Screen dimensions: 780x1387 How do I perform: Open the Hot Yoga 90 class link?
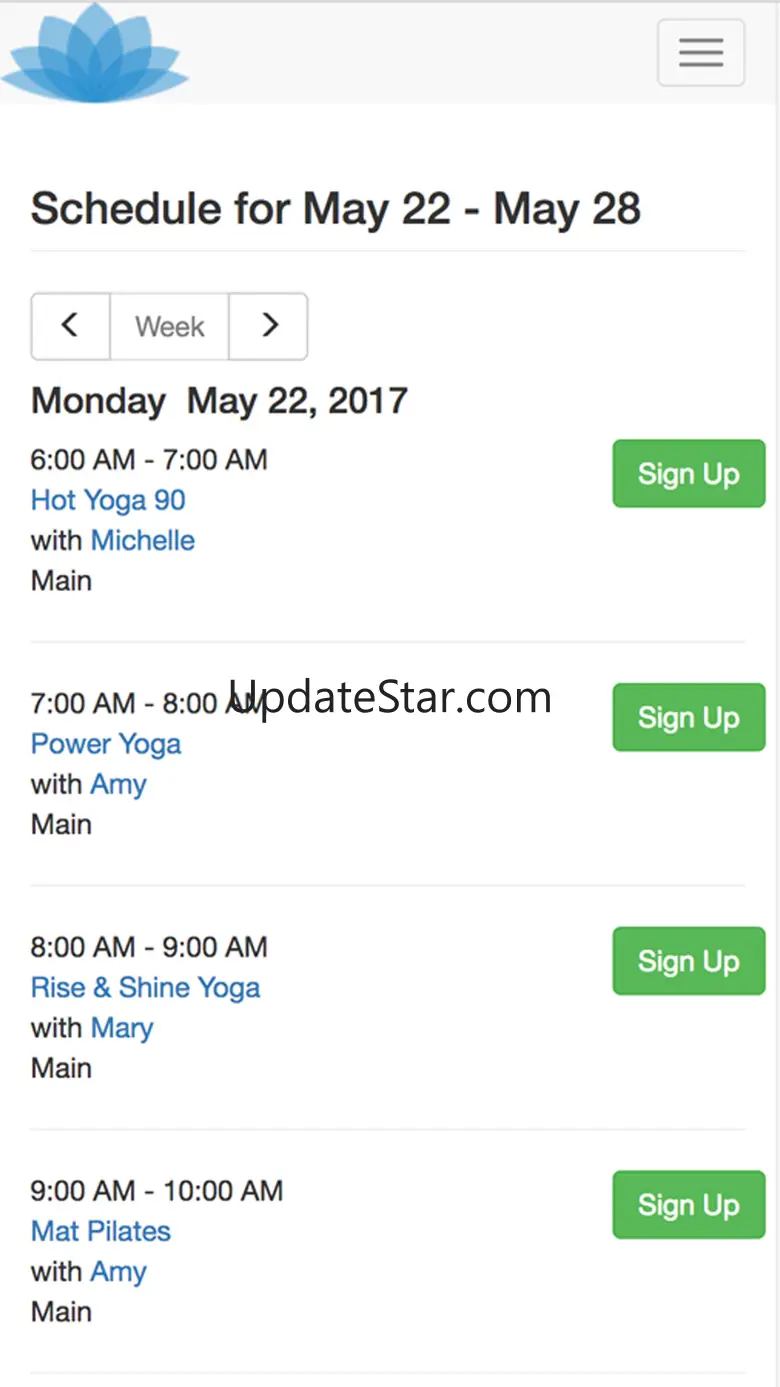coord(108,500)
